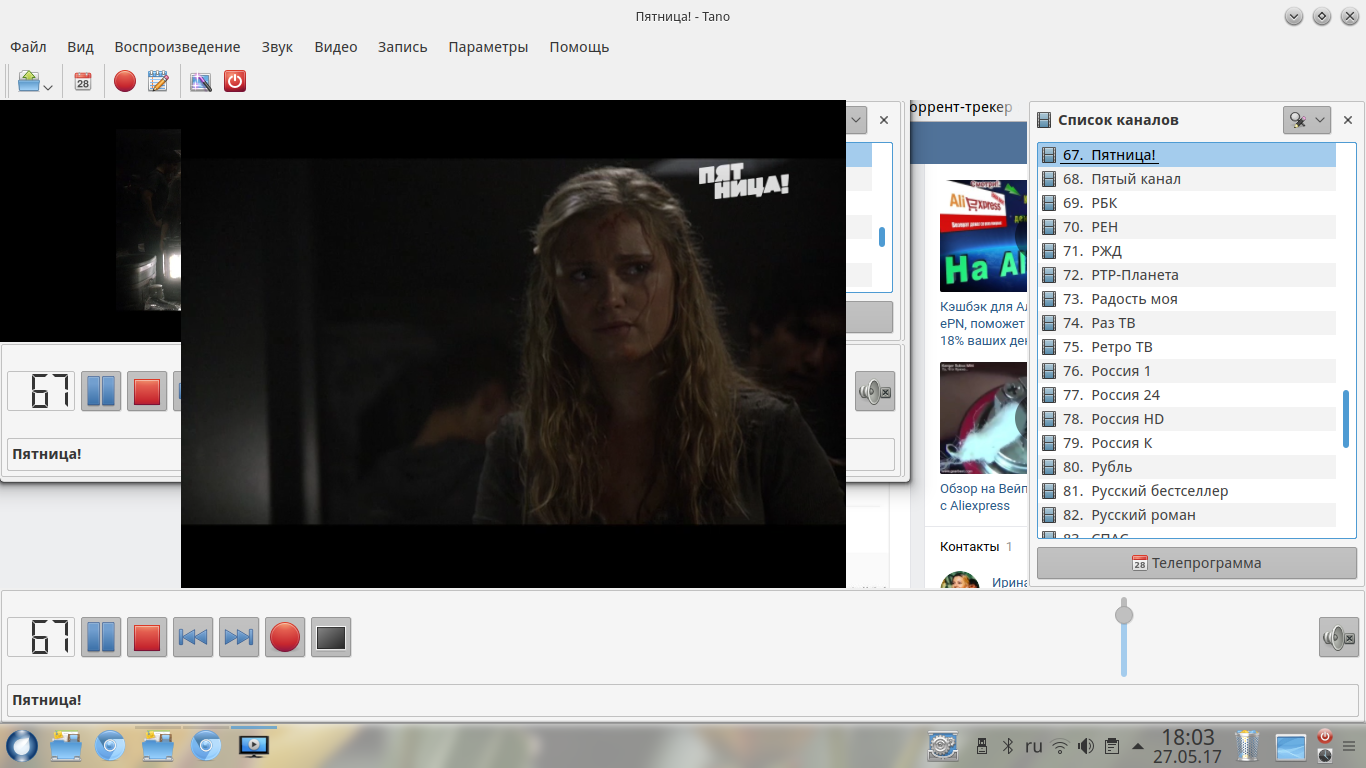The image size is (1366, 768).
Task: Click the dark screen snapshot button
Action: [x=331, y=637]
